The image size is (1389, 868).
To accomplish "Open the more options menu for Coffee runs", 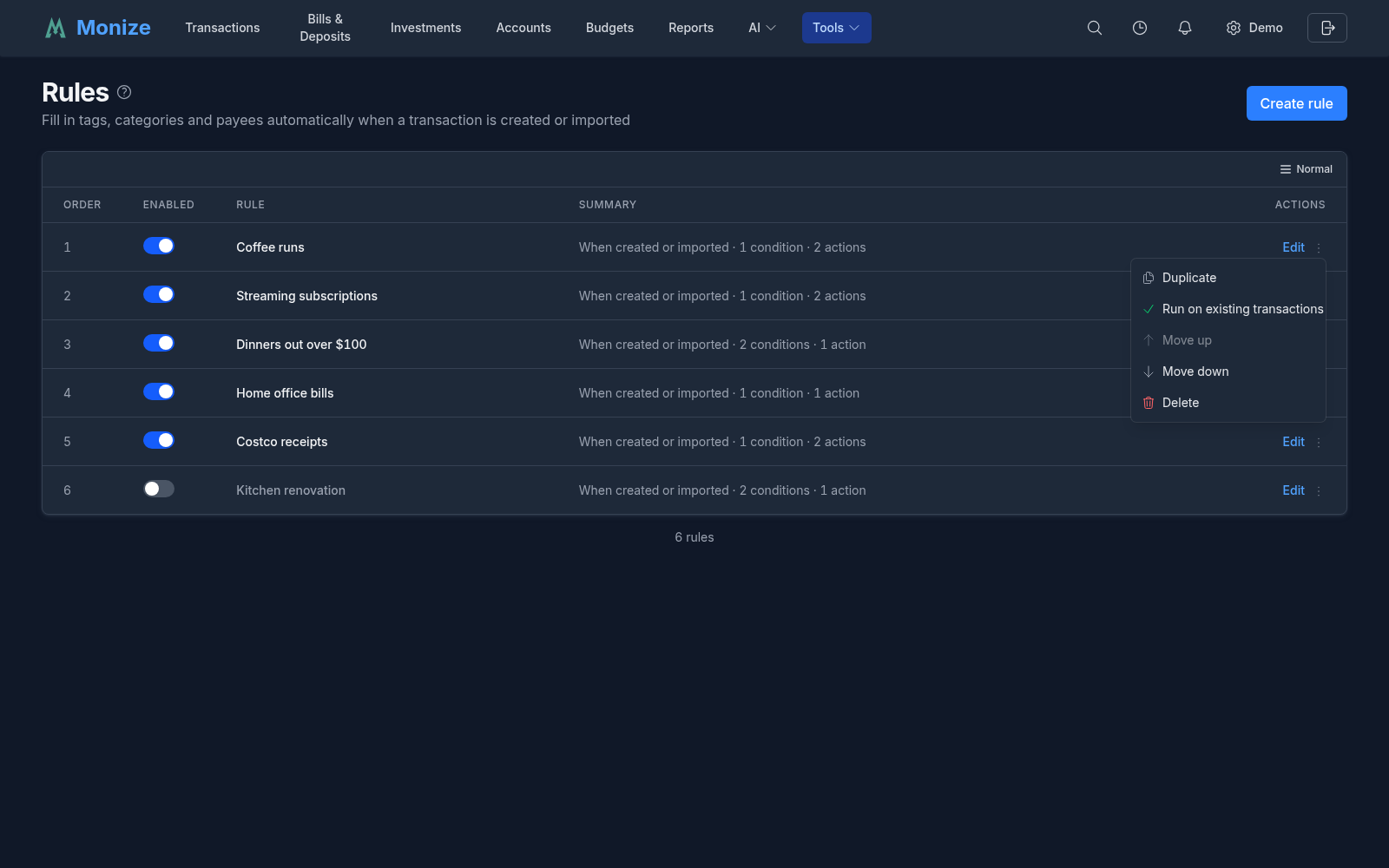I will 1319,247.
